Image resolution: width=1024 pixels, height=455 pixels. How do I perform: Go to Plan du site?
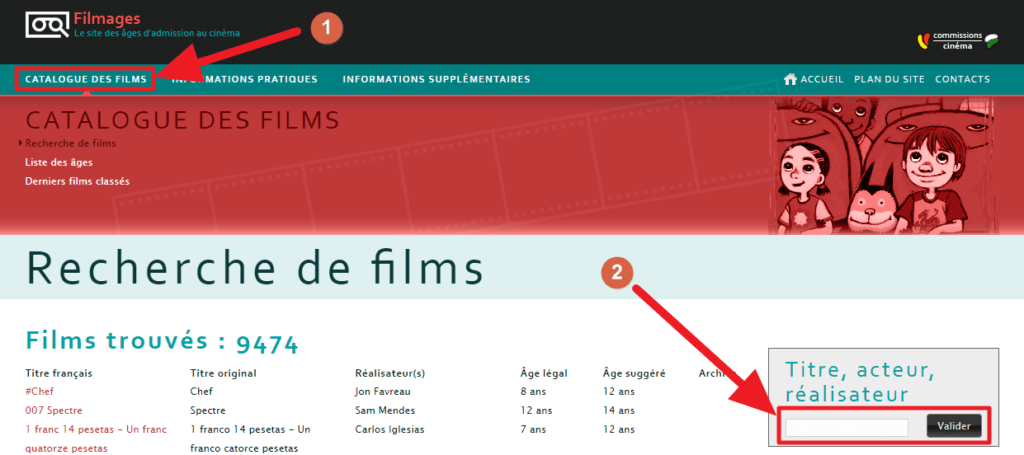pyautogui.click(x=889, y=80)
